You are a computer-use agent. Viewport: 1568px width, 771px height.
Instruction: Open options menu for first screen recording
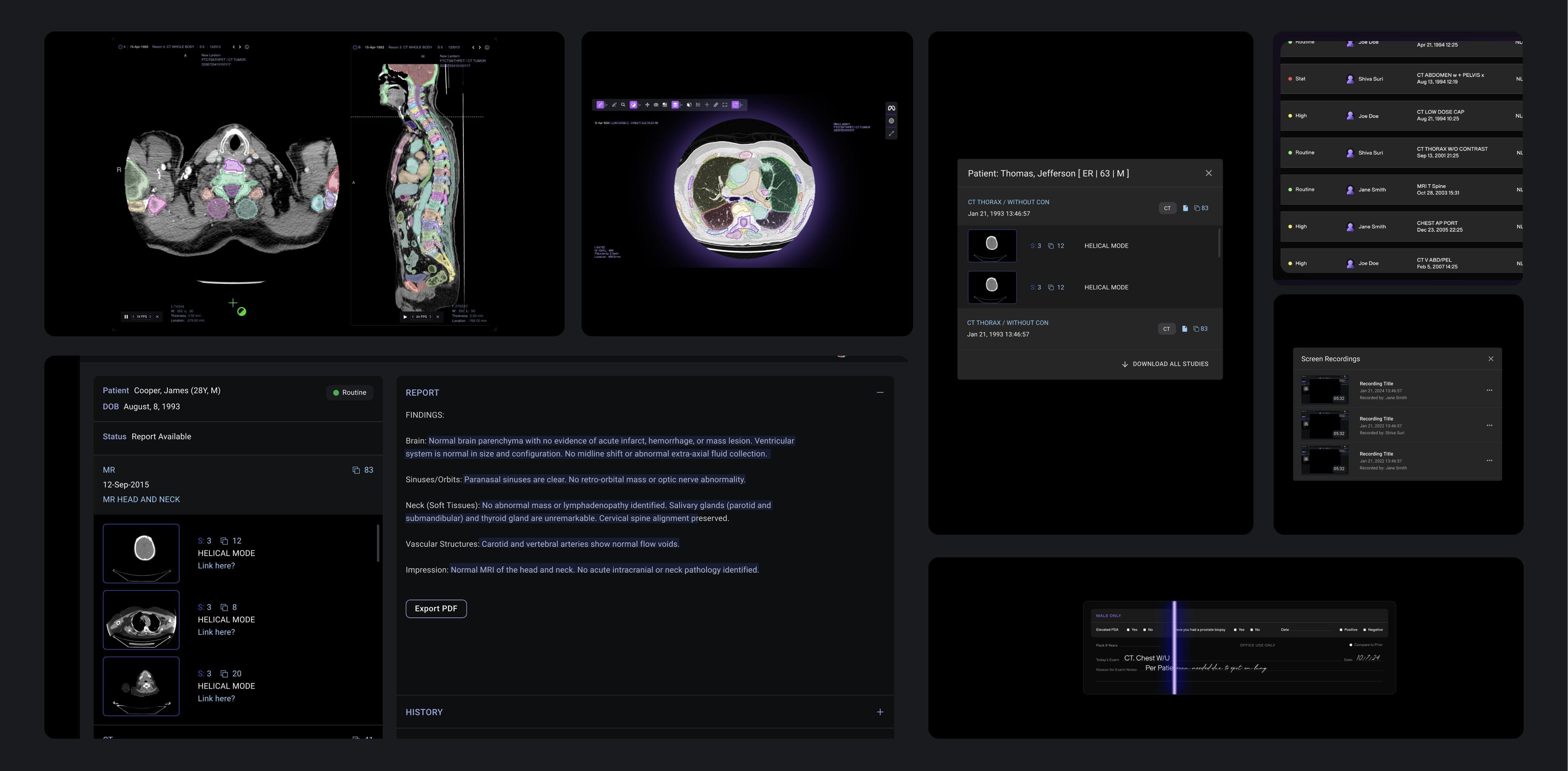(1489, 391)
